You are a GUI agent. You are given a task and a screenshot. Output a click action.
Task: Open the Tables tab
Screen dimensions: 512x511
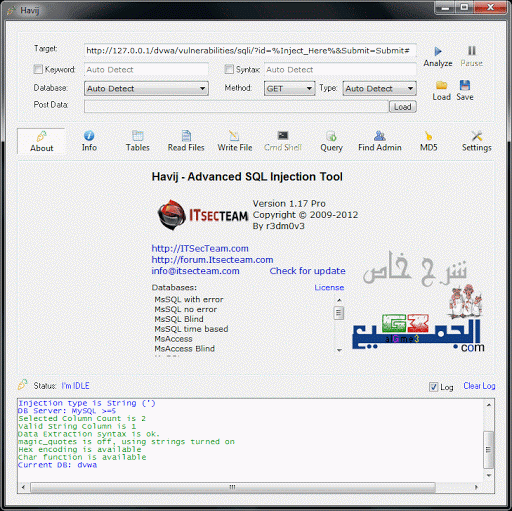pos(138,141)
